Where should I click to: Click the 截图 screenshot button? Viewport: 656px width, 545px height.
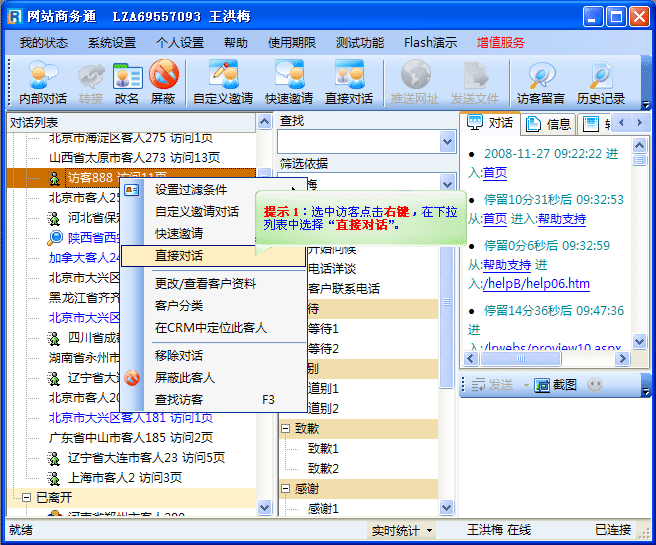point(556,384)
